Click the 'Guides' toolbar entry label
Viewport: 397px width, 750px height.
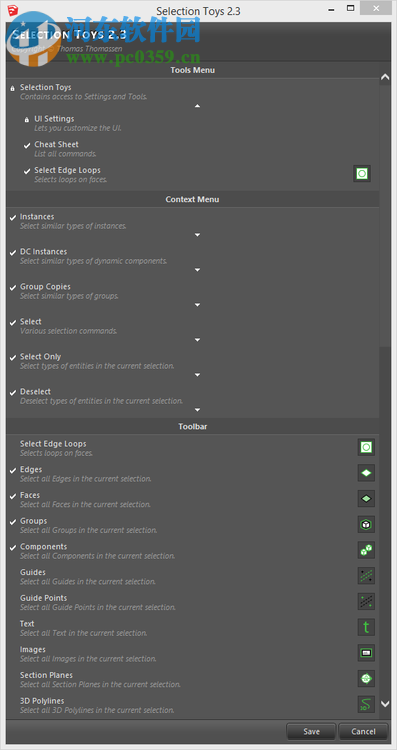click(x=33, y=572)
